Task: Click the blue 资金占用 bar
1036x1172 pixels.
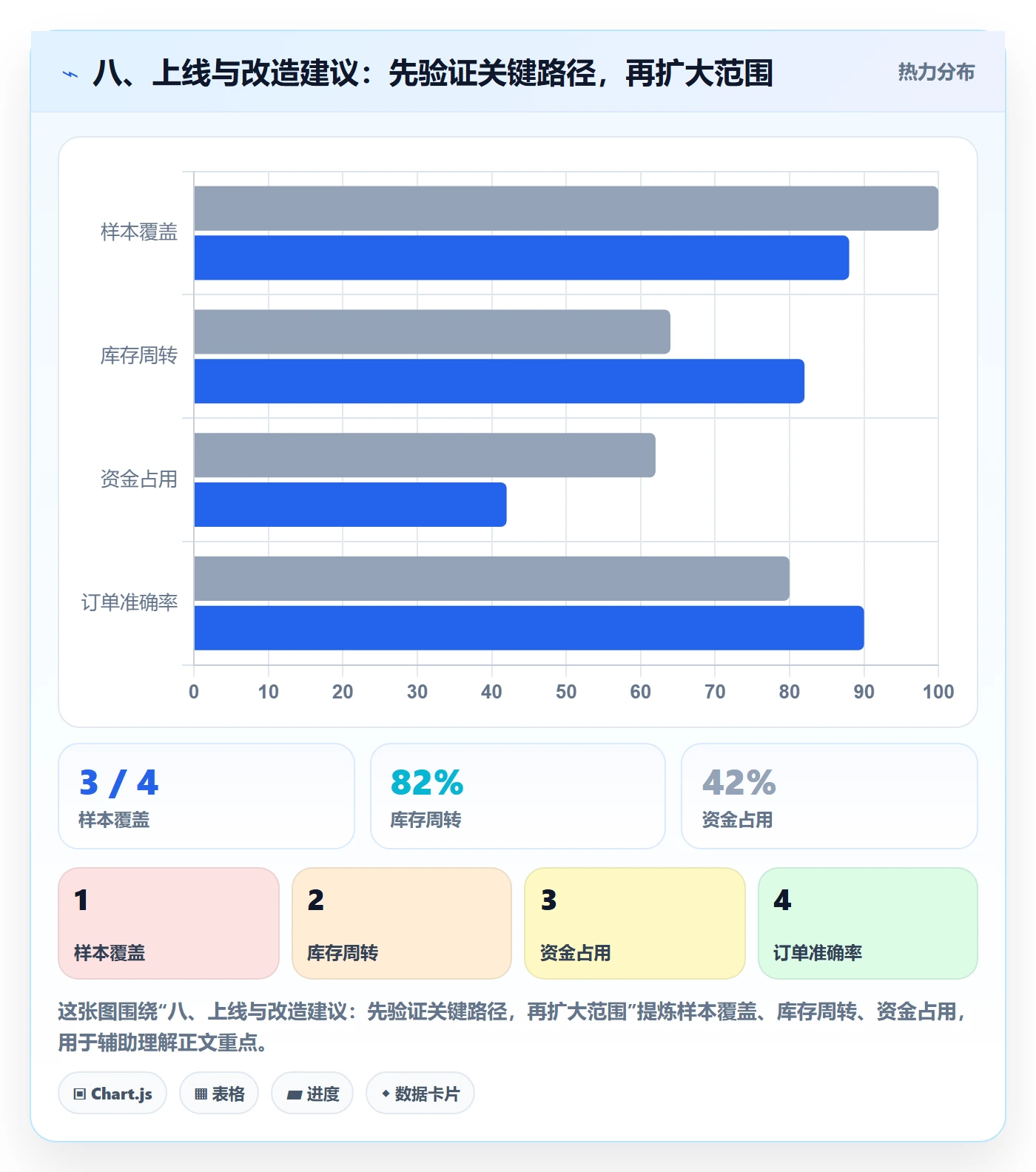Action: coord(350,505)
